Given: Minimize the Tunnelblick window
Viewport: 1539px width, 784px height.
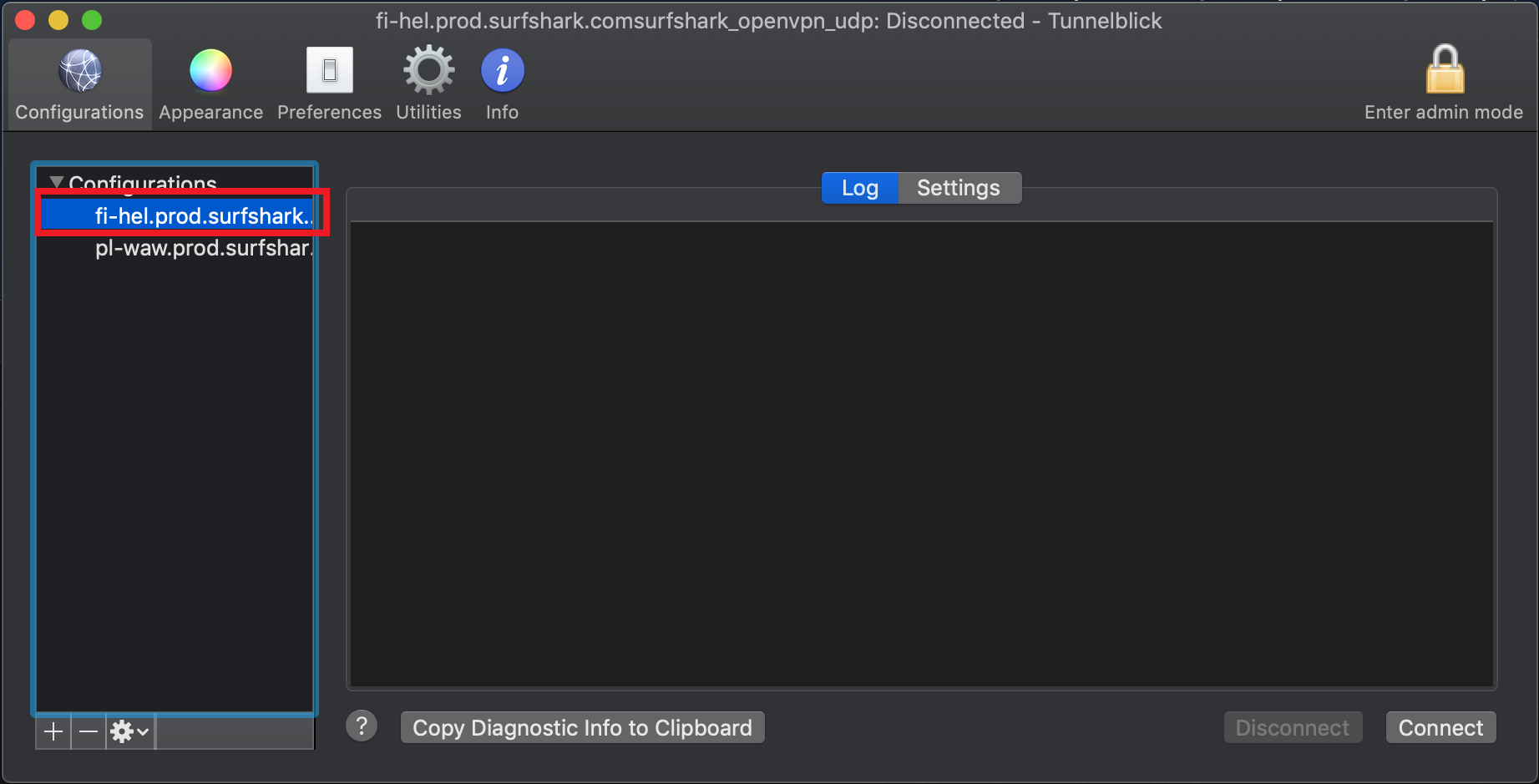Looking at the screenshot, I should pyautogui.click(x=58, y=20).
